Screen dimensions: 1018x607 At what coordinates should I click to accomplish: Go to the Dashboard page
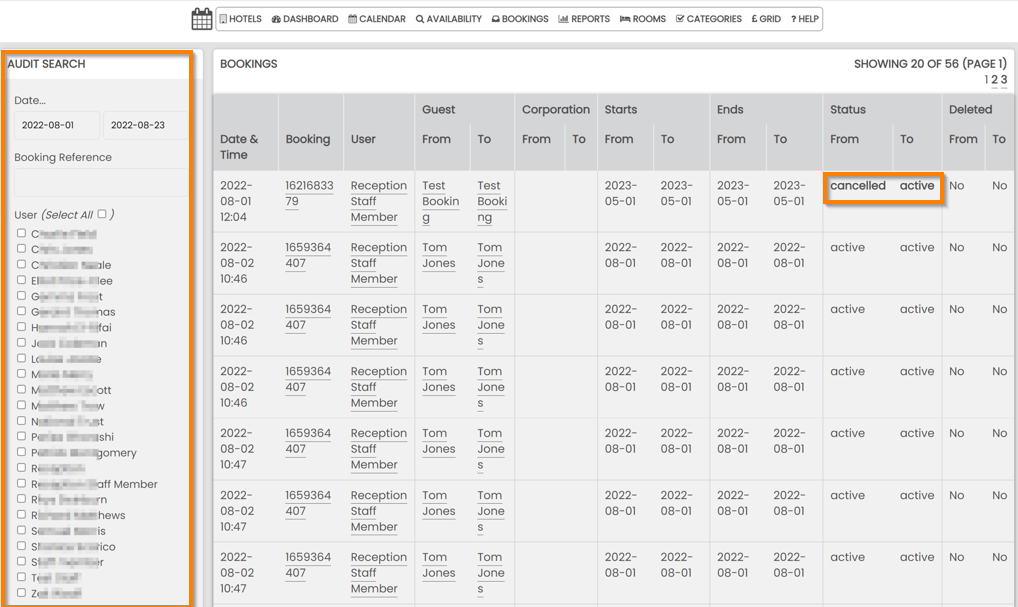(305, 19)
